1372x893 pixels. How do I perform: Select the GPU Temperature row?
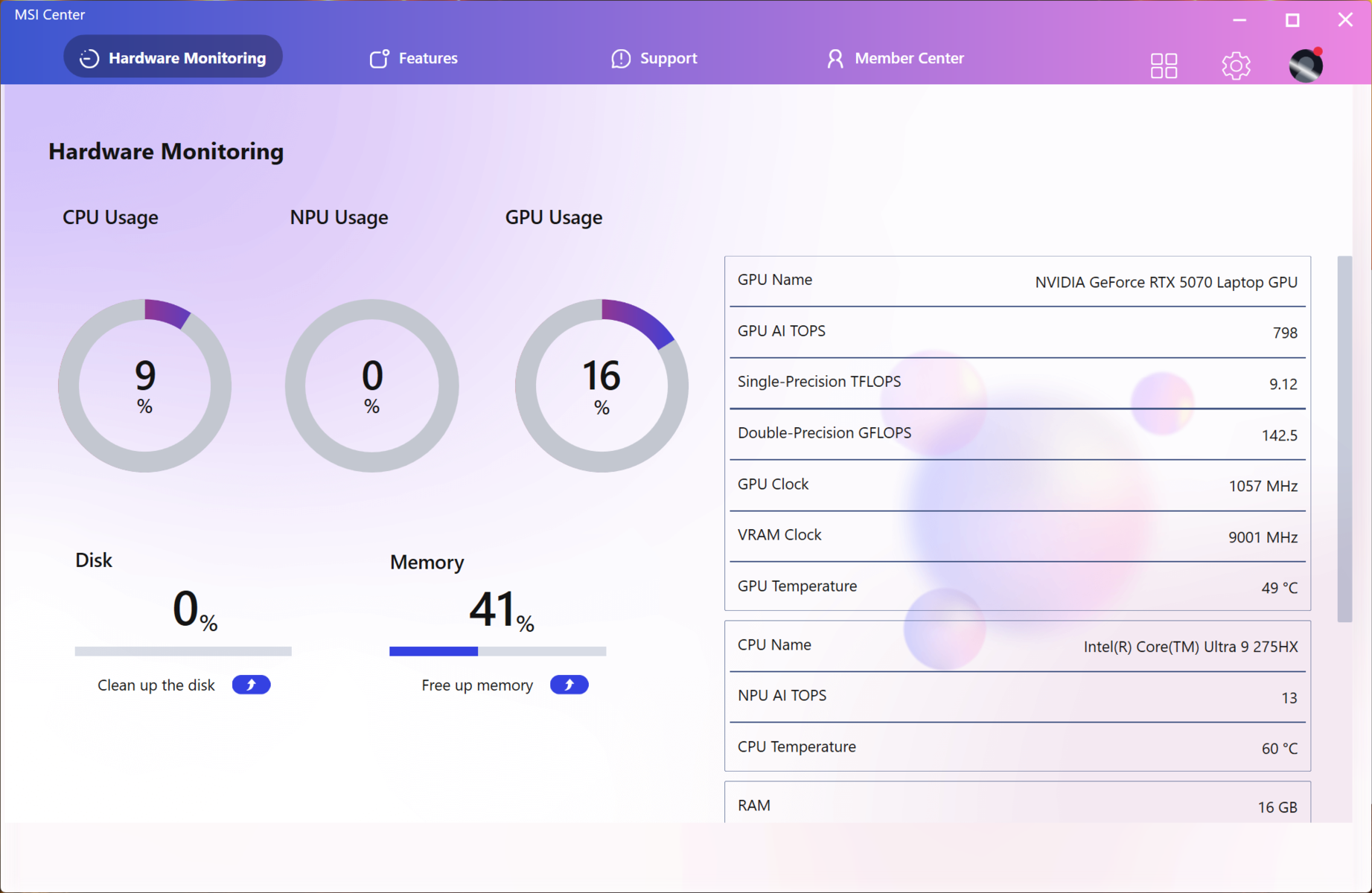[x=1017, y=586]
